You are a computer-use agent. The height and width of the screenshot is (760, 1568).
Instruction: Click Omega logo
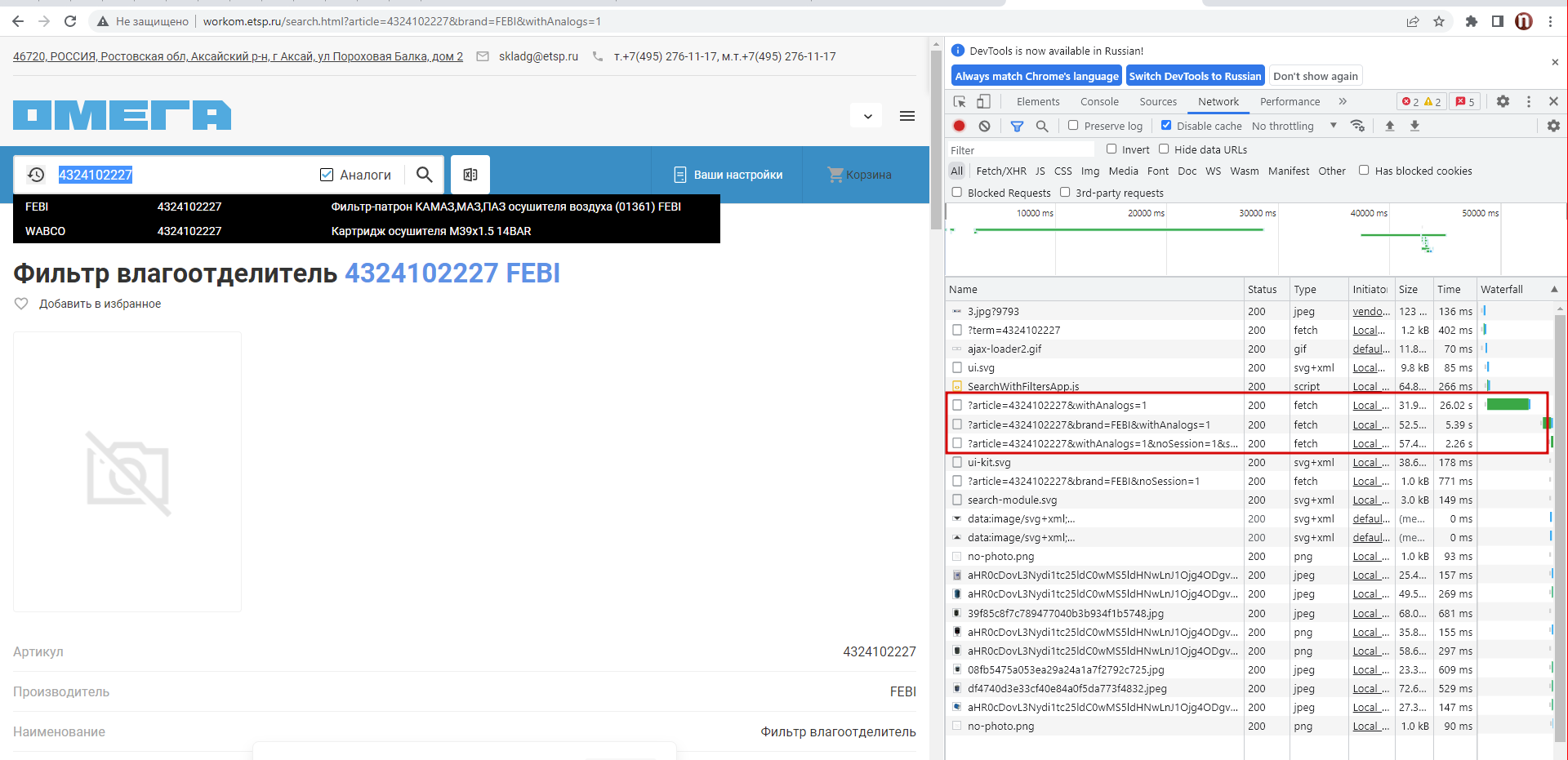122,115
